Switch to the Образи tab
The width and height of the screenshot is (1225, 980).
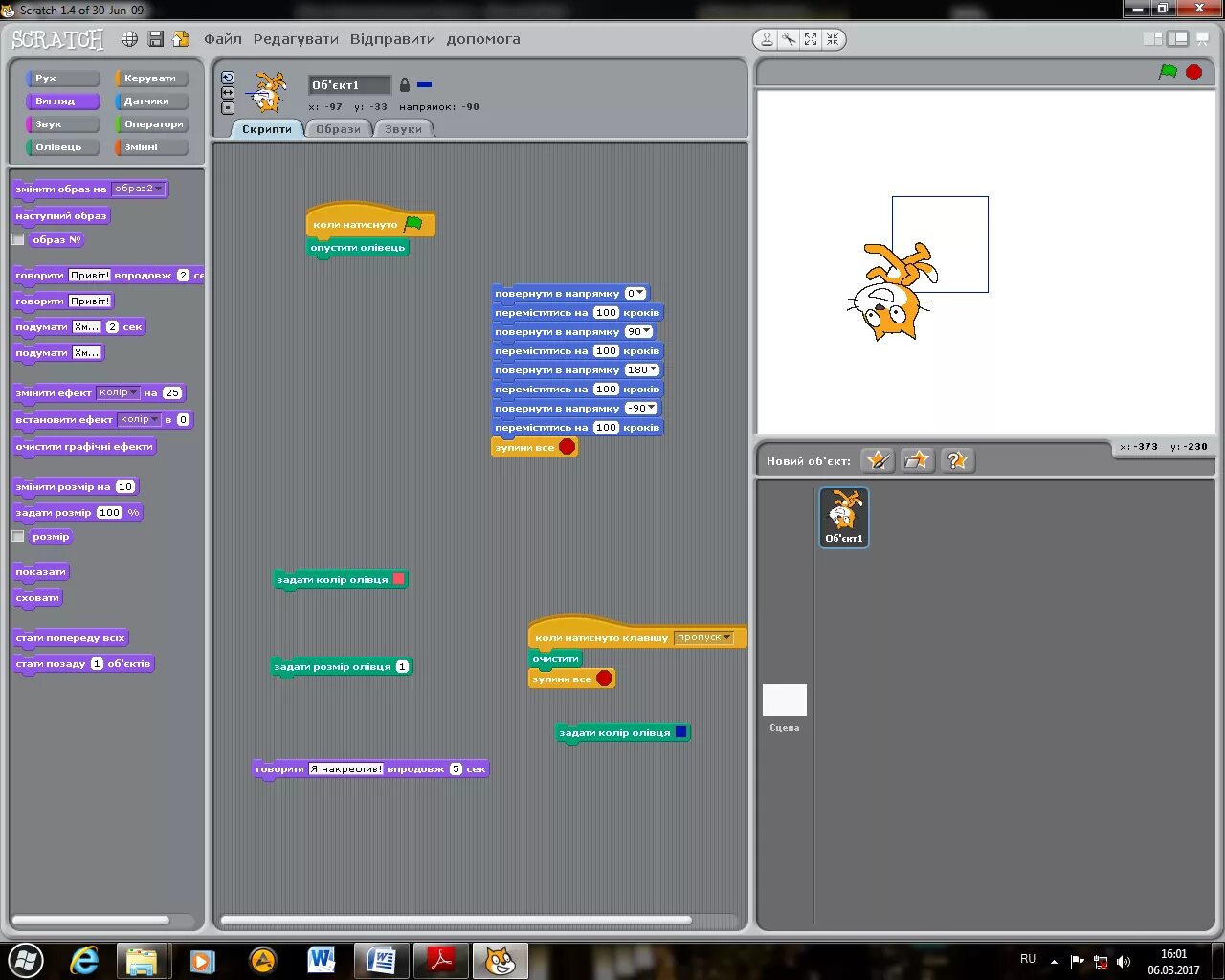tap(339, 129)
